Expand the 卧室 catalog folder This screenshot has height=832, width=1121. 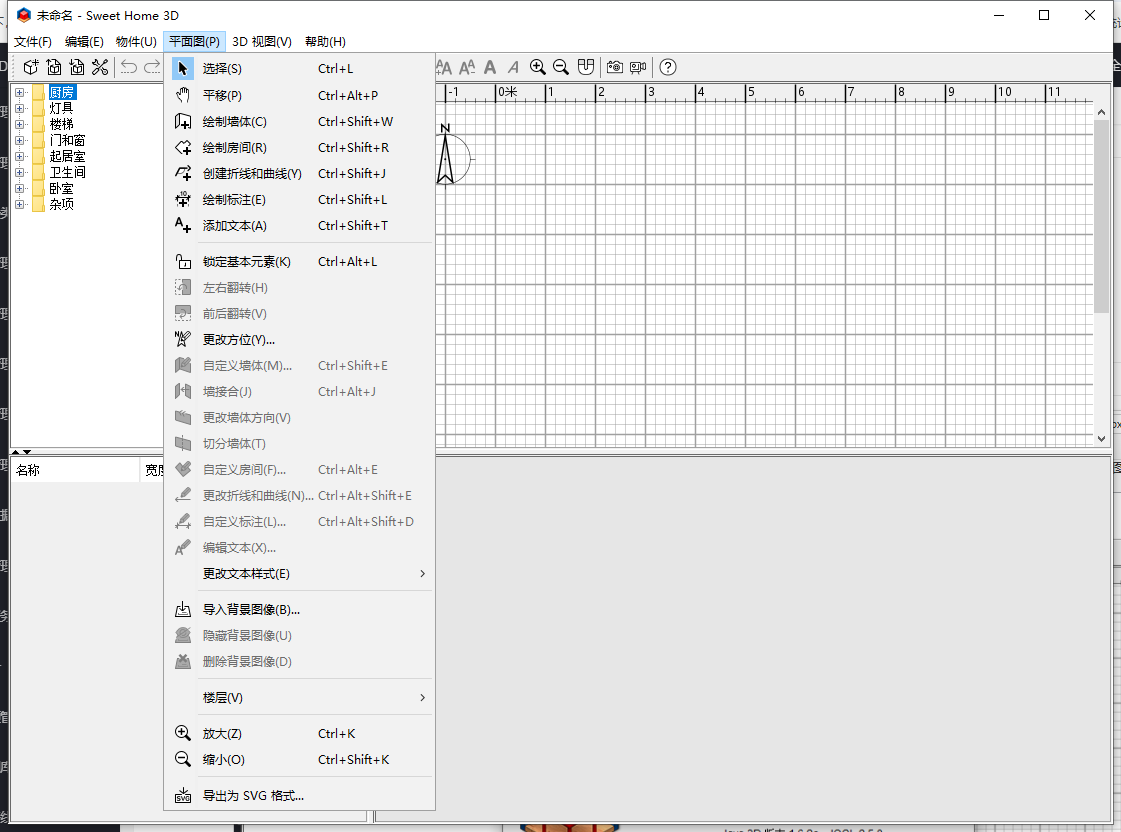pyautogui.click(x=20, y=189)
